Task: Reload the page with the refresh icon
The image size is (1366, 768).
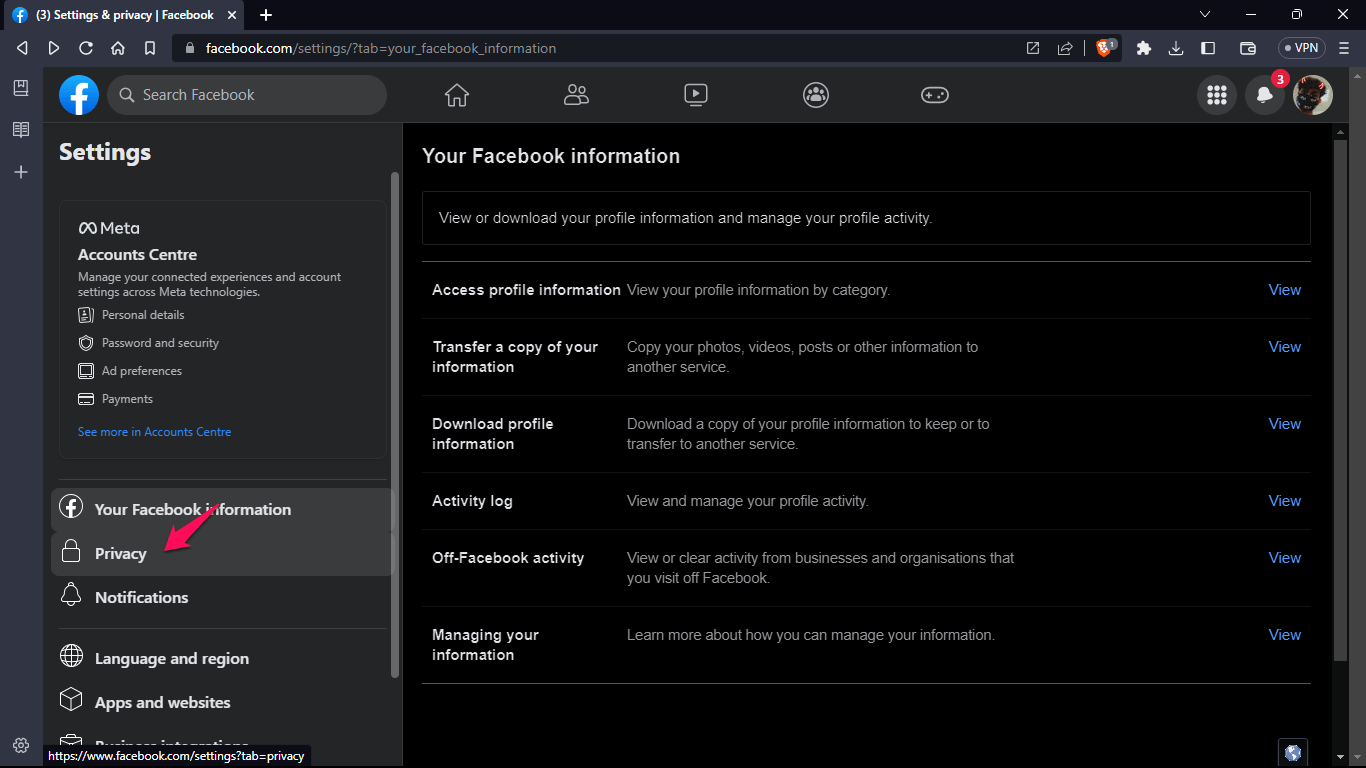Action: tap(86, 48)
